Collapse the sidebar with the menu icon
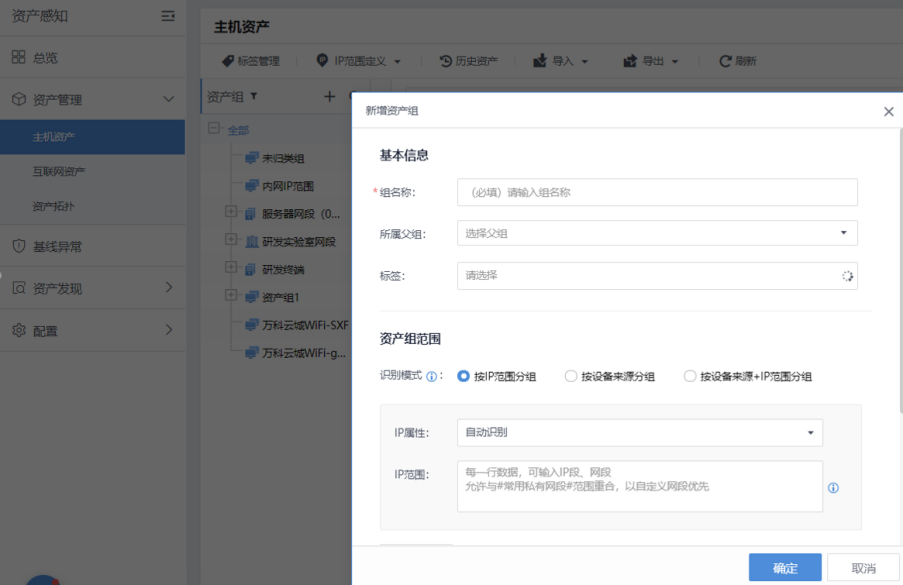The height and width of the screenshot is (585, 903). click(x=167, y=16)
